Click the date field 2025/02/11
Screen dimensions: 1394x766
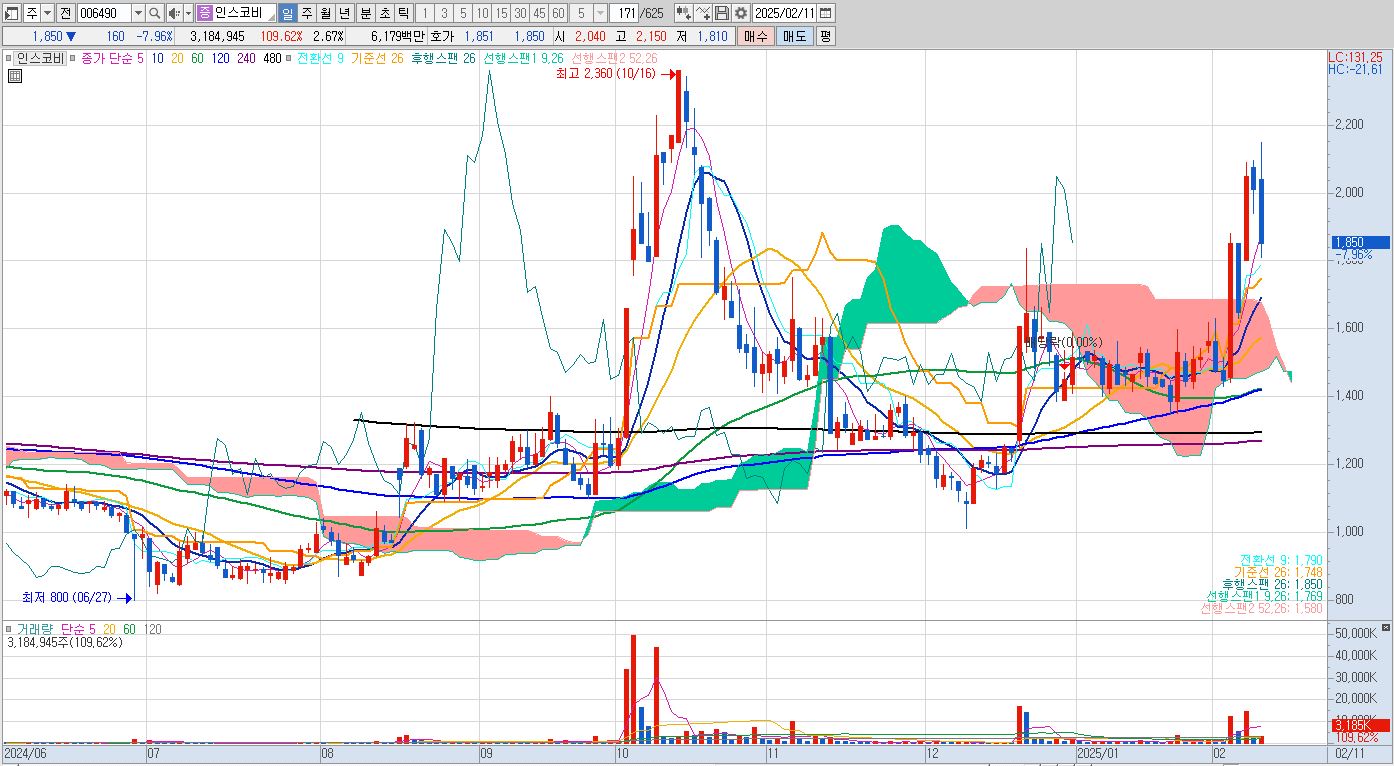(x=785, y=13)
